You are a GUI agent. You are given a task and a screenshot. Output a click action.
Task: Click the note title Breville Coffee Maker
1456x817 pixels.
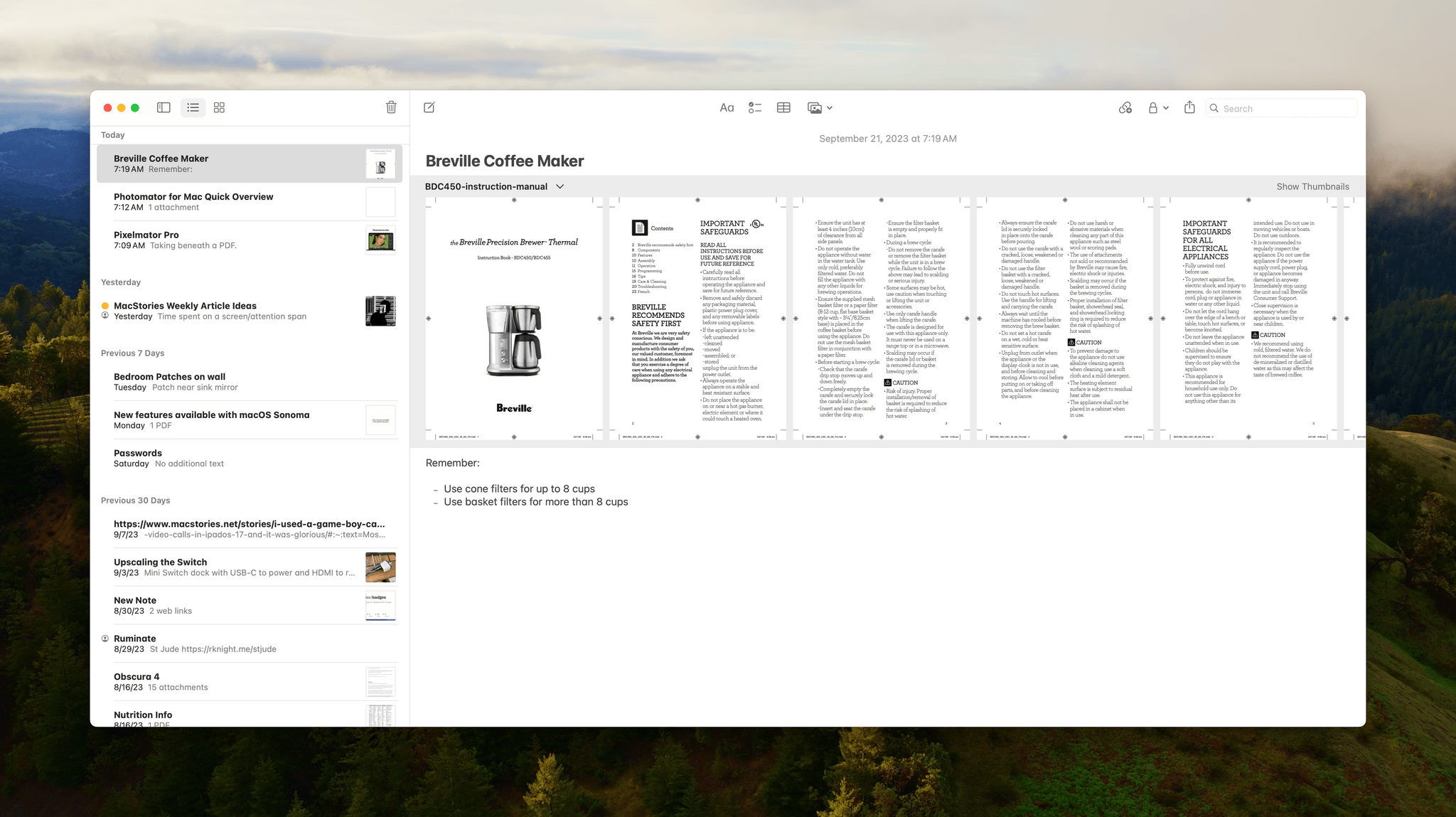pos(504,161)
